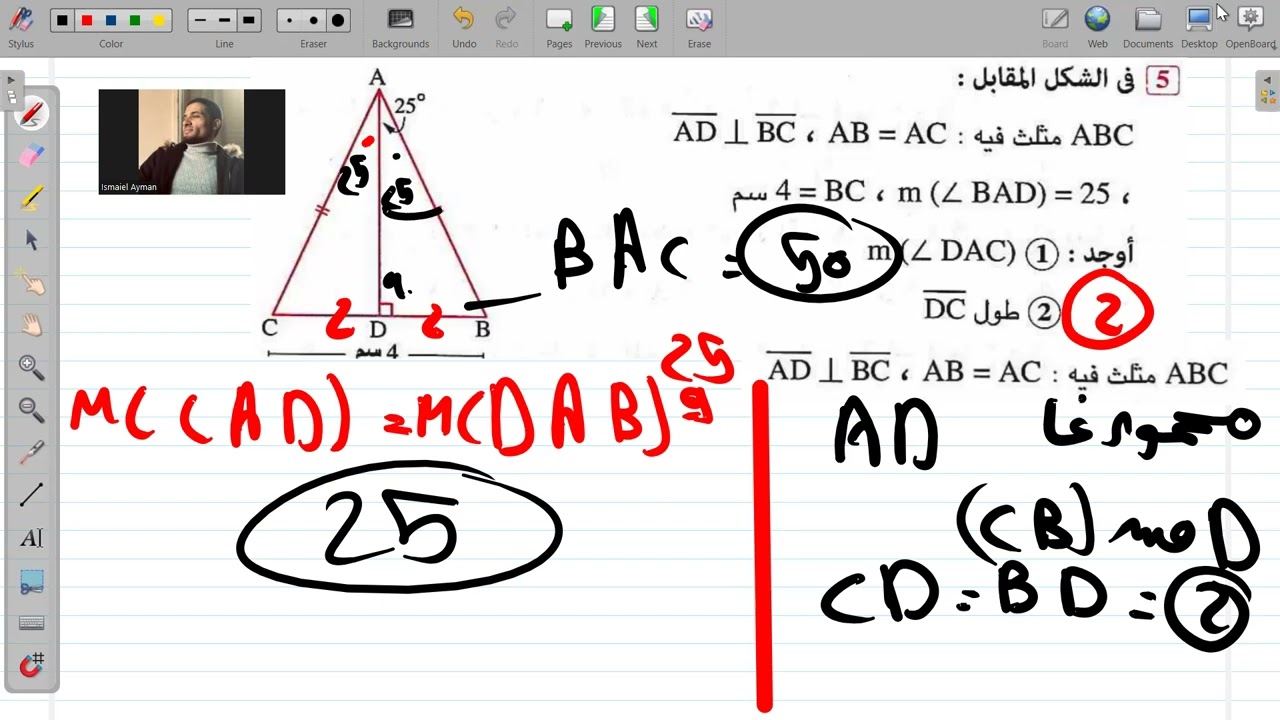Go to the Previous page
The image size is (1280, 720).
[x=603, y=27]
